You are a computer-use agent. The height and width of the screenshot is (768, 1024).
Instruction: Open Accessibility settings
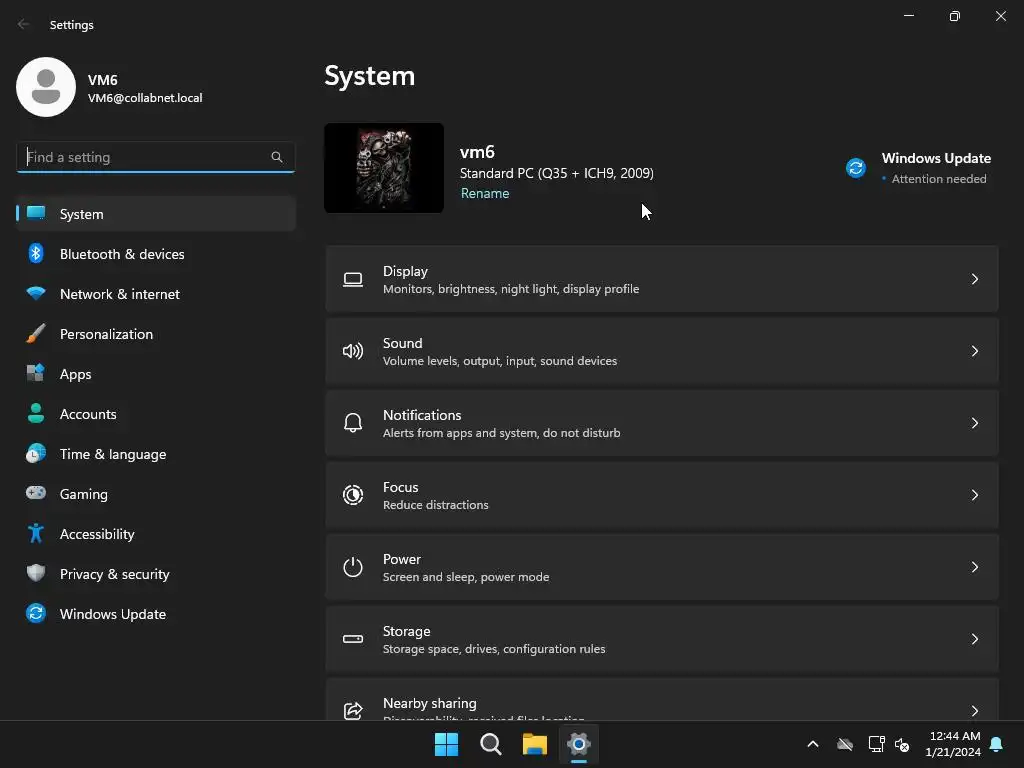(x=156, y=534)
